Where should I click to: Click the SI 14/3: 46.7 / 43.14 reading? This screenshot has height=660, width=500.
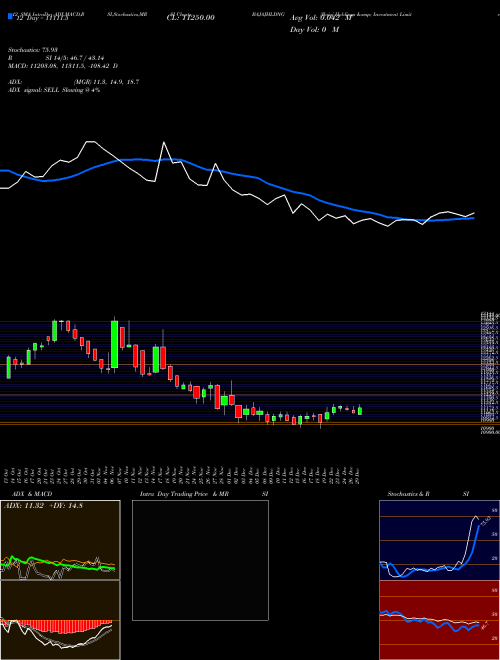[x=75, y=58]
